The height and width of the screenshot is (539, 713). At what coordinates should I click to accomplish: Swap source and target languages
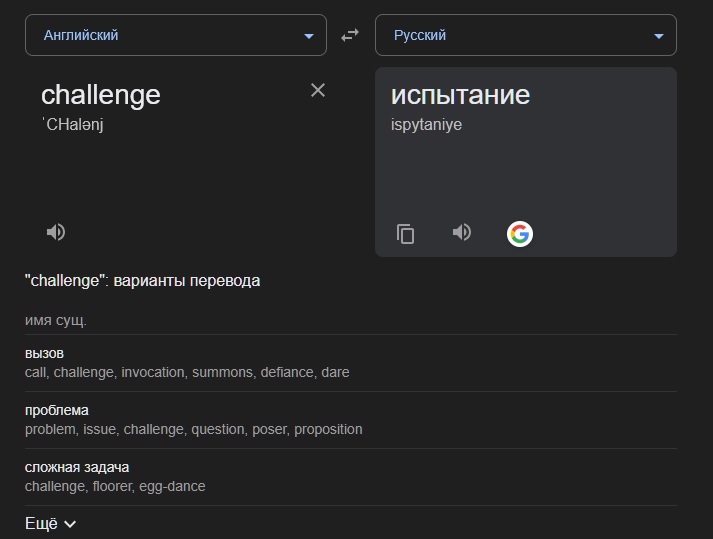pyautogui.click(x=350, y=35)
